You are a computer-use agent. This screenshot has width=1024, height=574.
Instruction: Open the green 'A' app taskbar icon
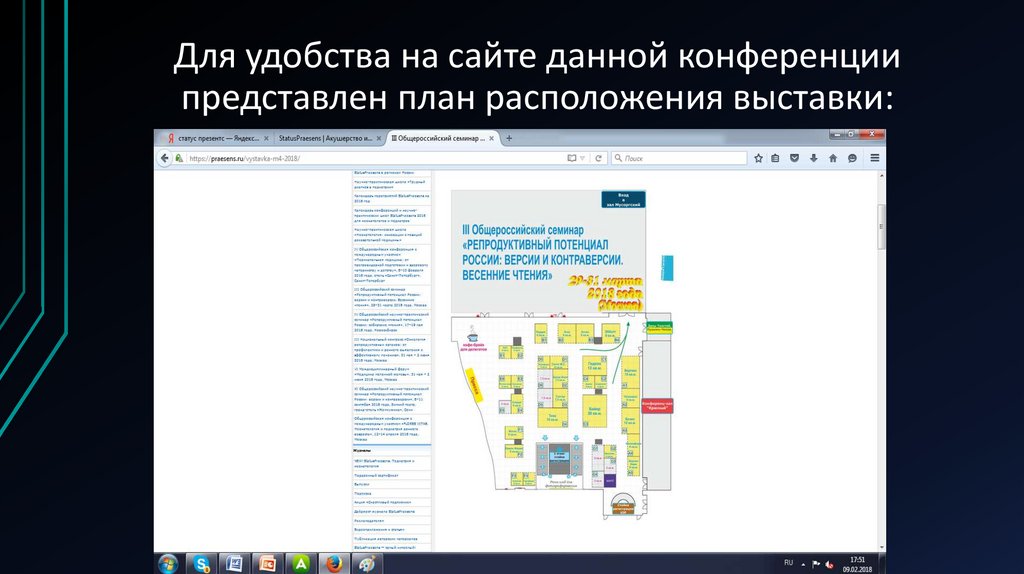[x=300, y=564]
